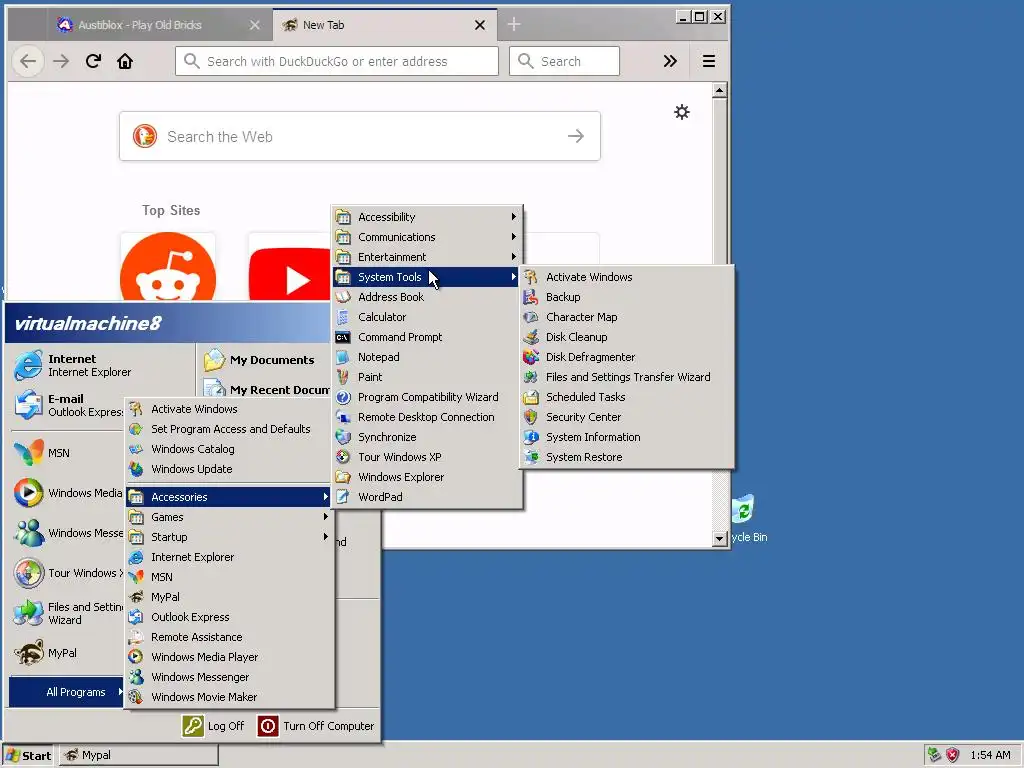
Task: Open Character Map utility
Action: click(x=627, y=317)
